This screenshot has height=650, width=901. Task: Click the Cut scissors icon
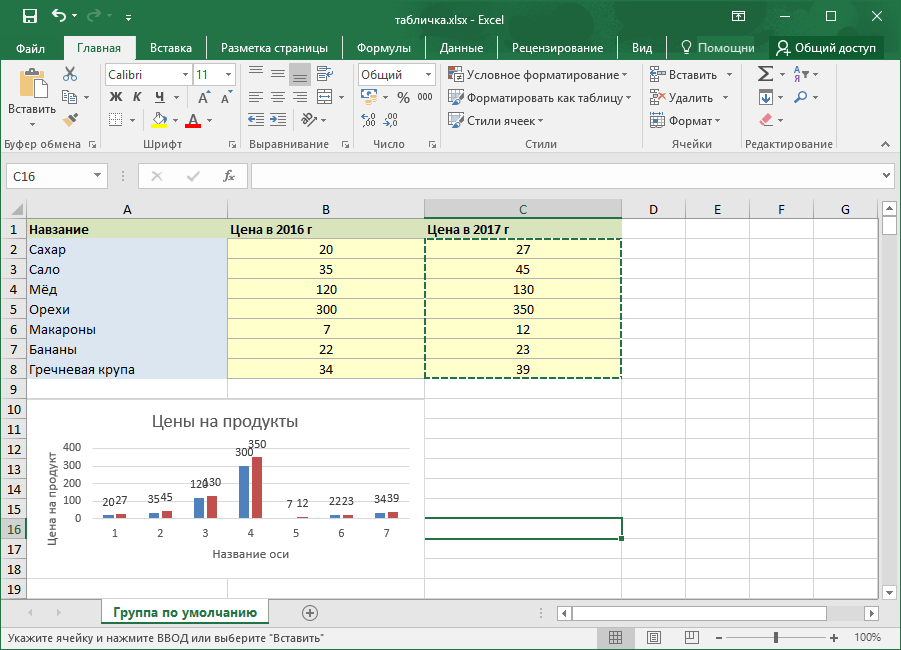(70, 74)
